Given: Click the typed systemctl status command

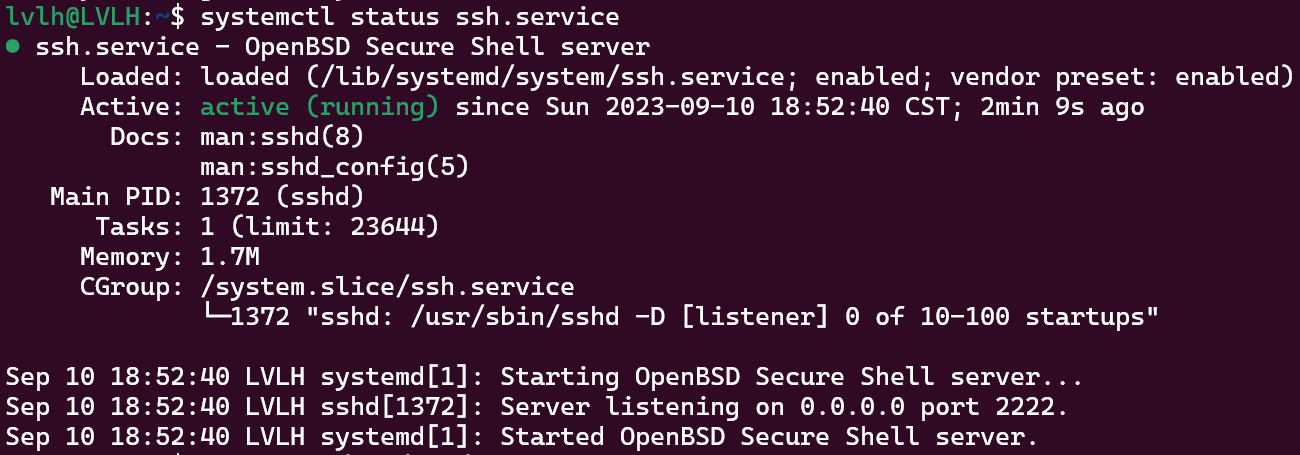Looking at the screenshot, I should pos(409,17).
